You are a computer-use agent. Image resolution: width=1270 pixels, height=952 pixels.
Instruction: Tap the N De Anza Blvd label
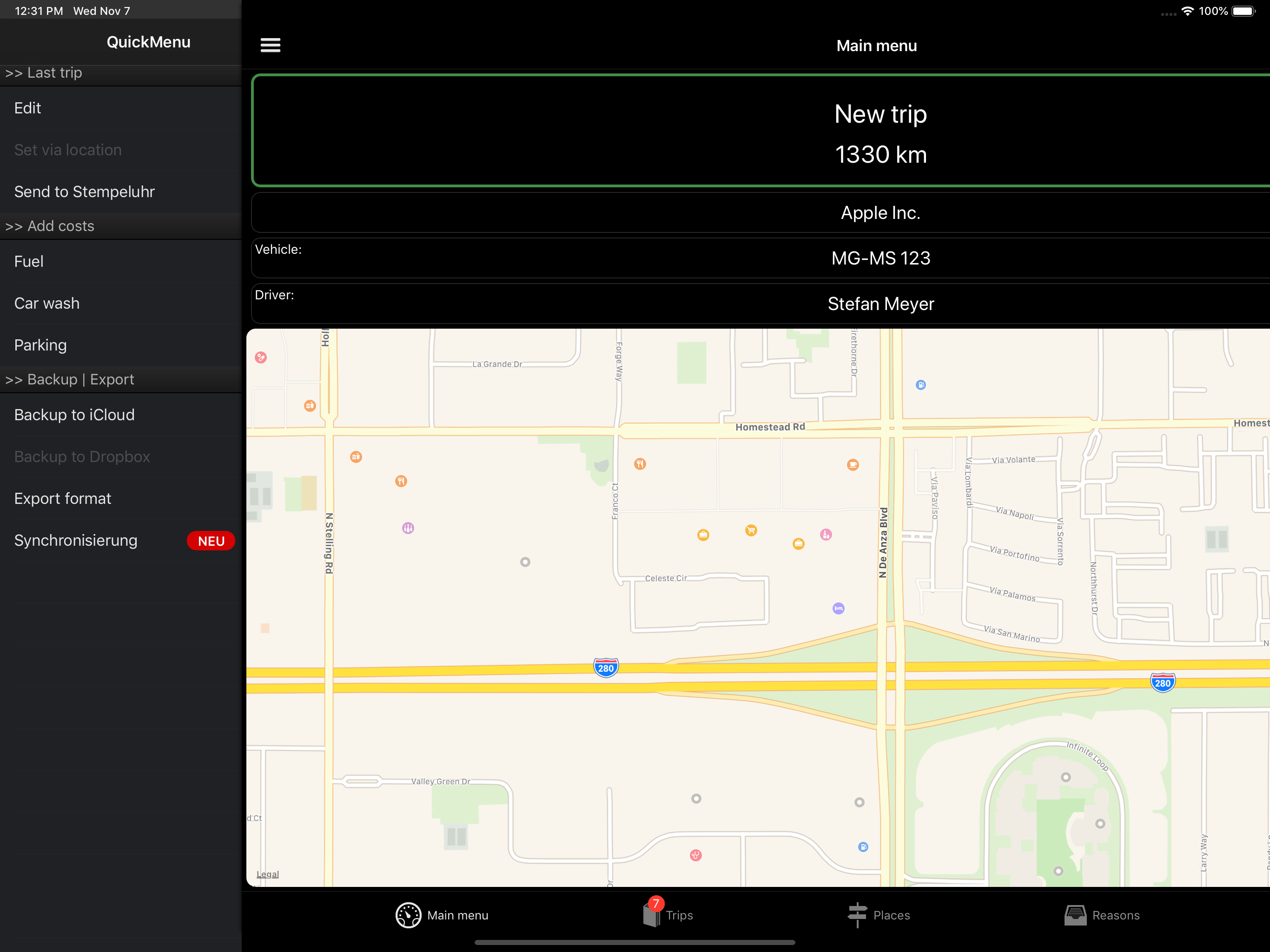[x=884, y=542]
